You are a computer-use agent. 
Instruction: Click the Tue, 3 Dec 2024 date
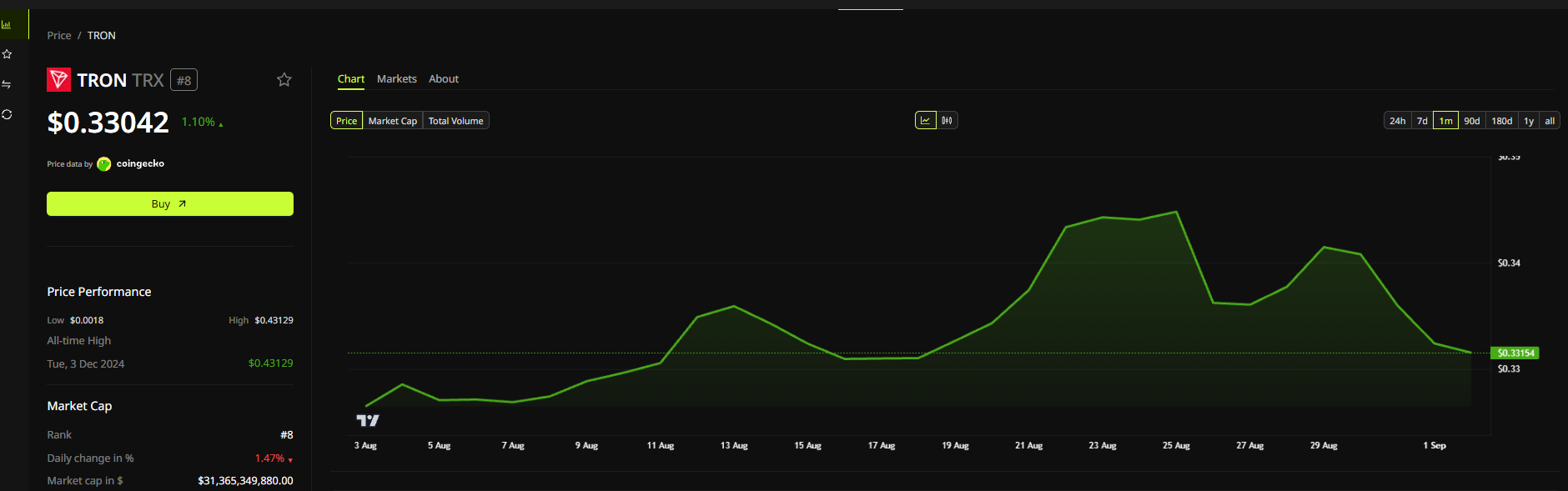[86, 364]
